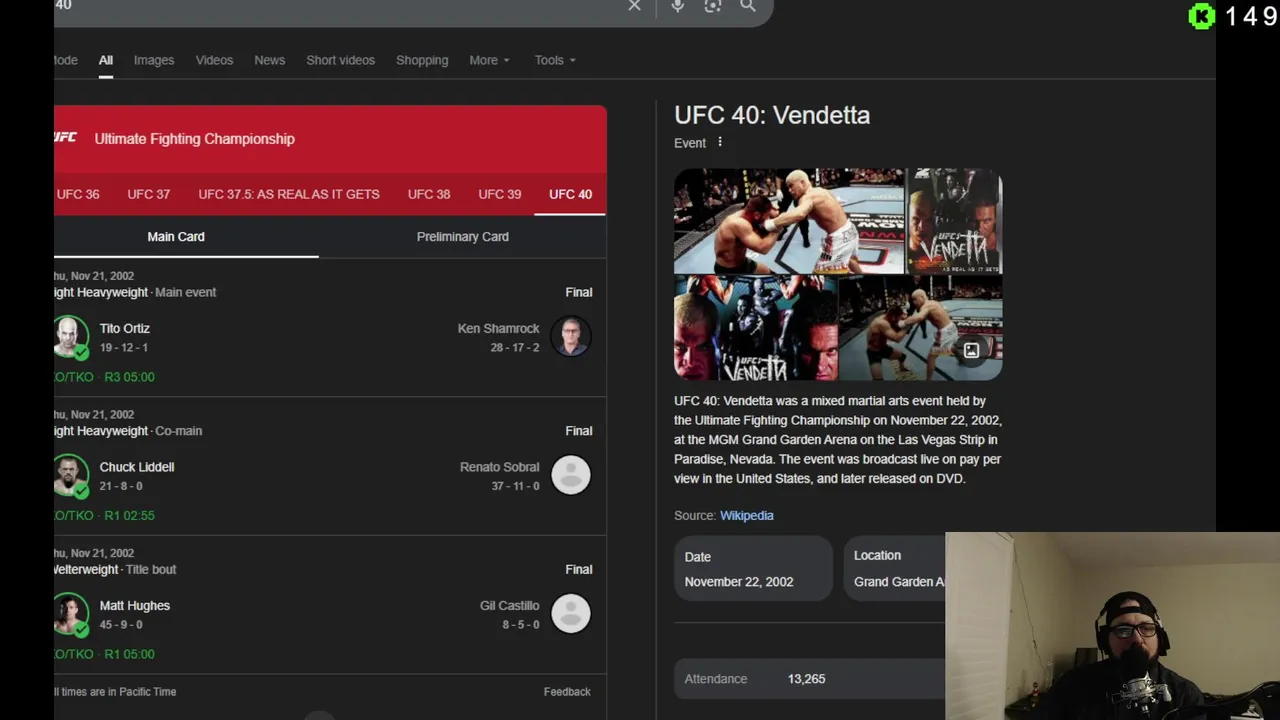Click Tito Ortiz record 19 - 12 - 1
Screen dimensions: 1280x720
click(123, 348)
